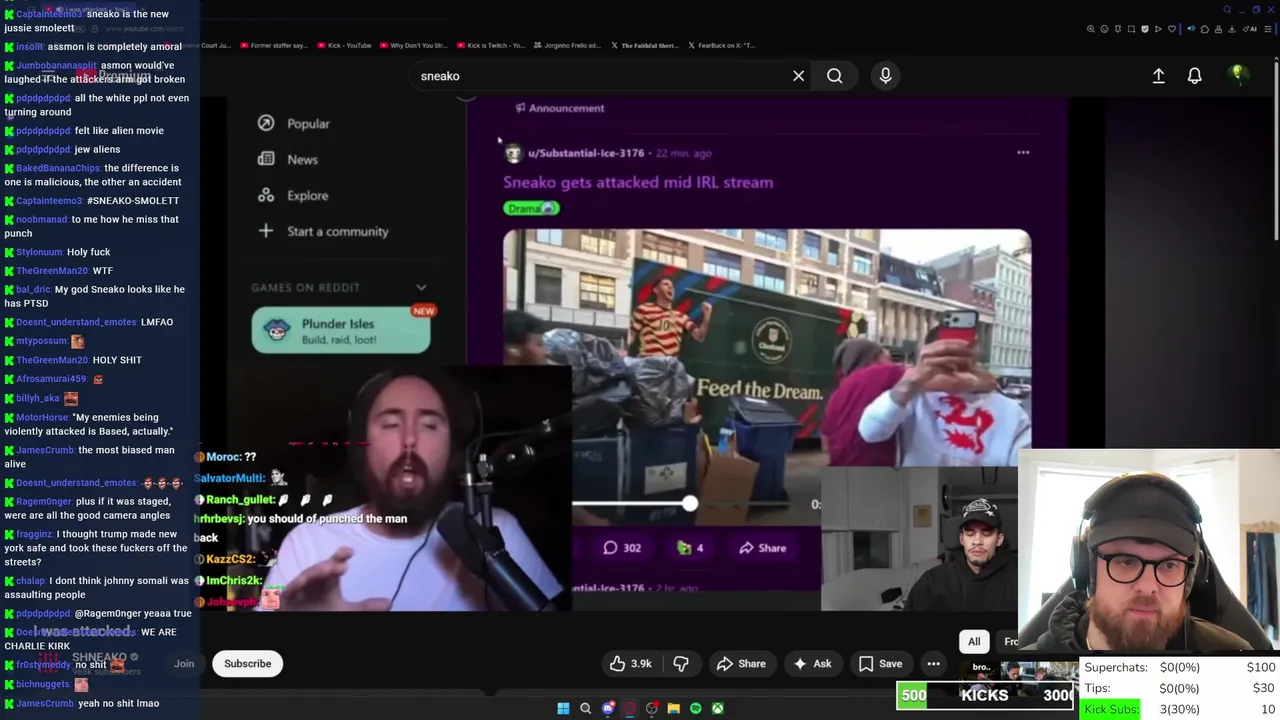Open Windows taskbar search

point(585,709)
